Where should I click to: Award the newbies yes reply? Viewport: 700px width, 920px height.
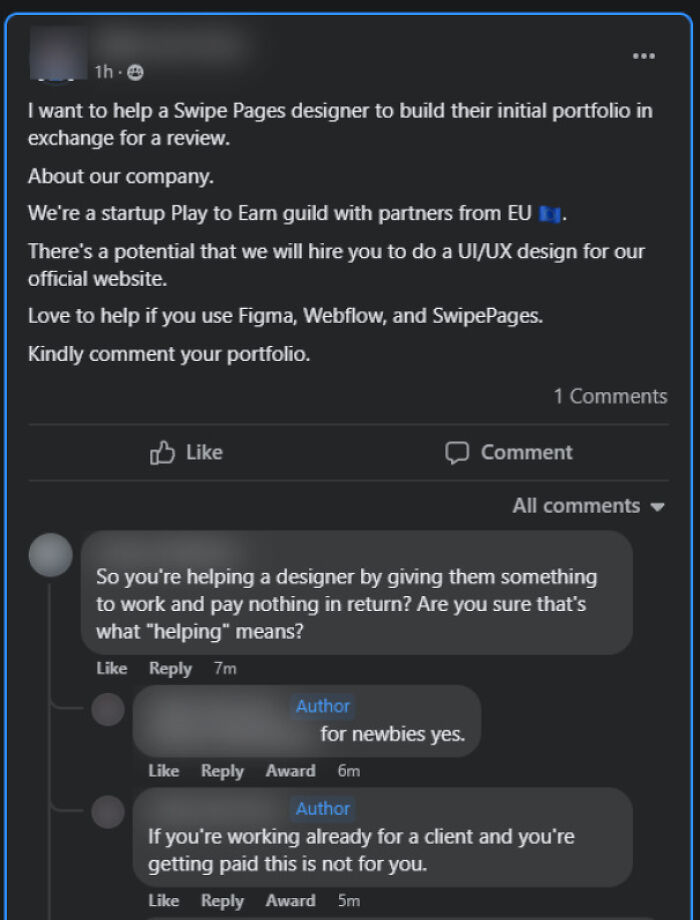290,771
